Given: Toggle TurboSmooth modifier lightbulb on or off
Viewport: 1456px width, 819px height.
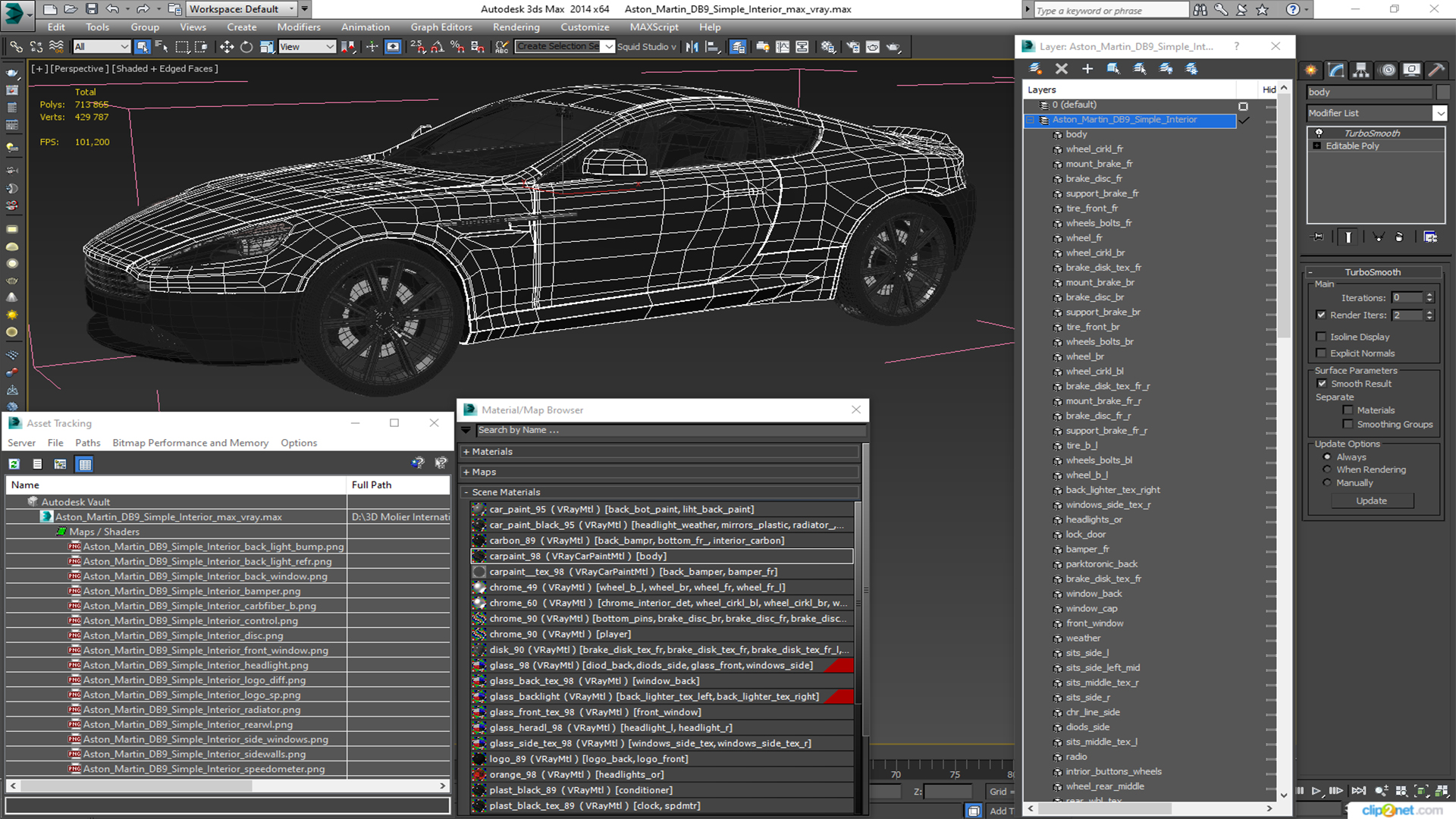Looking at the screenshot, I should 1319,133.
